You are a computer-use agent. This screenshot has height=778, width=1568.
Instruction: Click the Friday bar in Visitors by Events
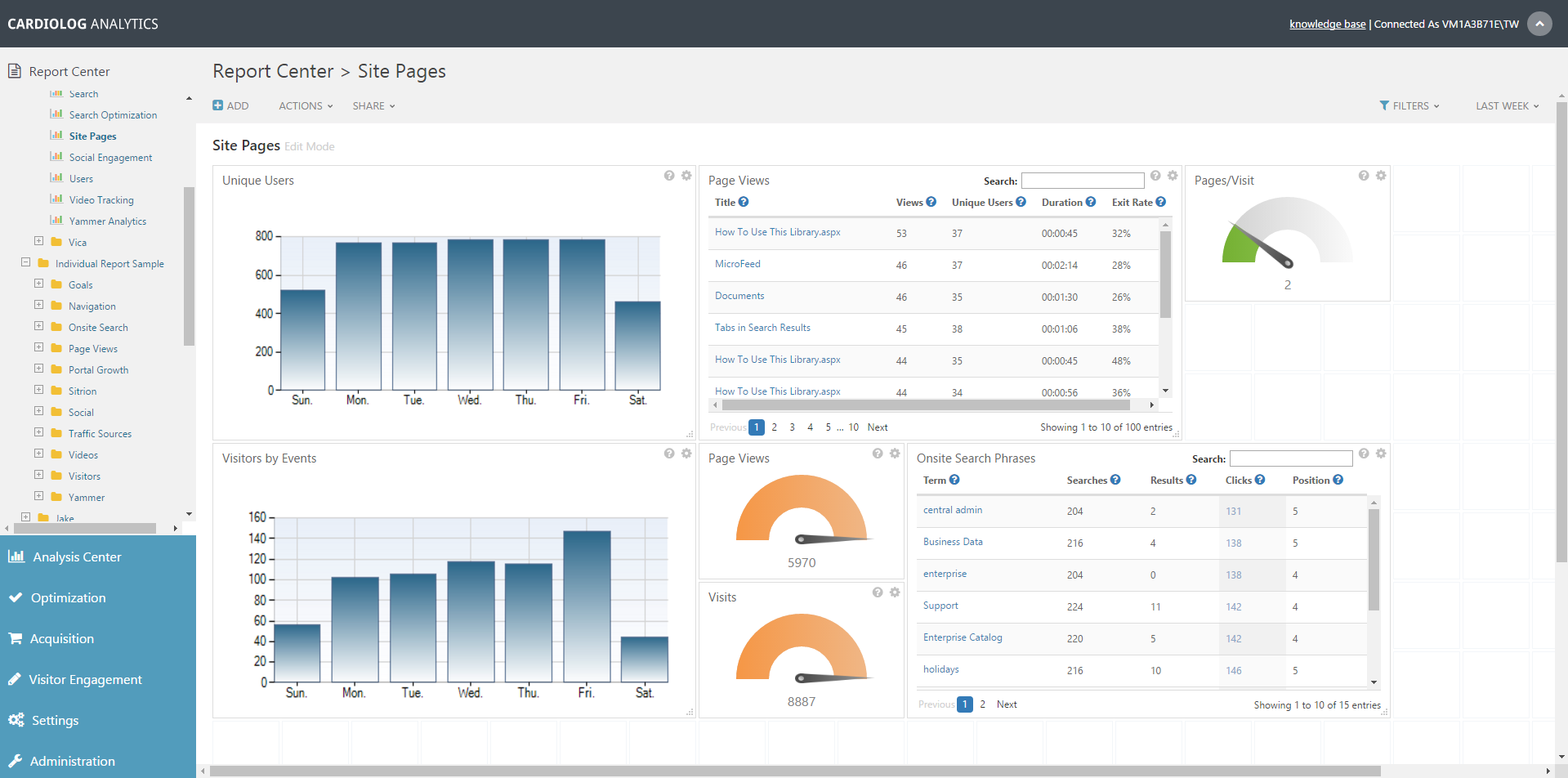click(587, 606)
